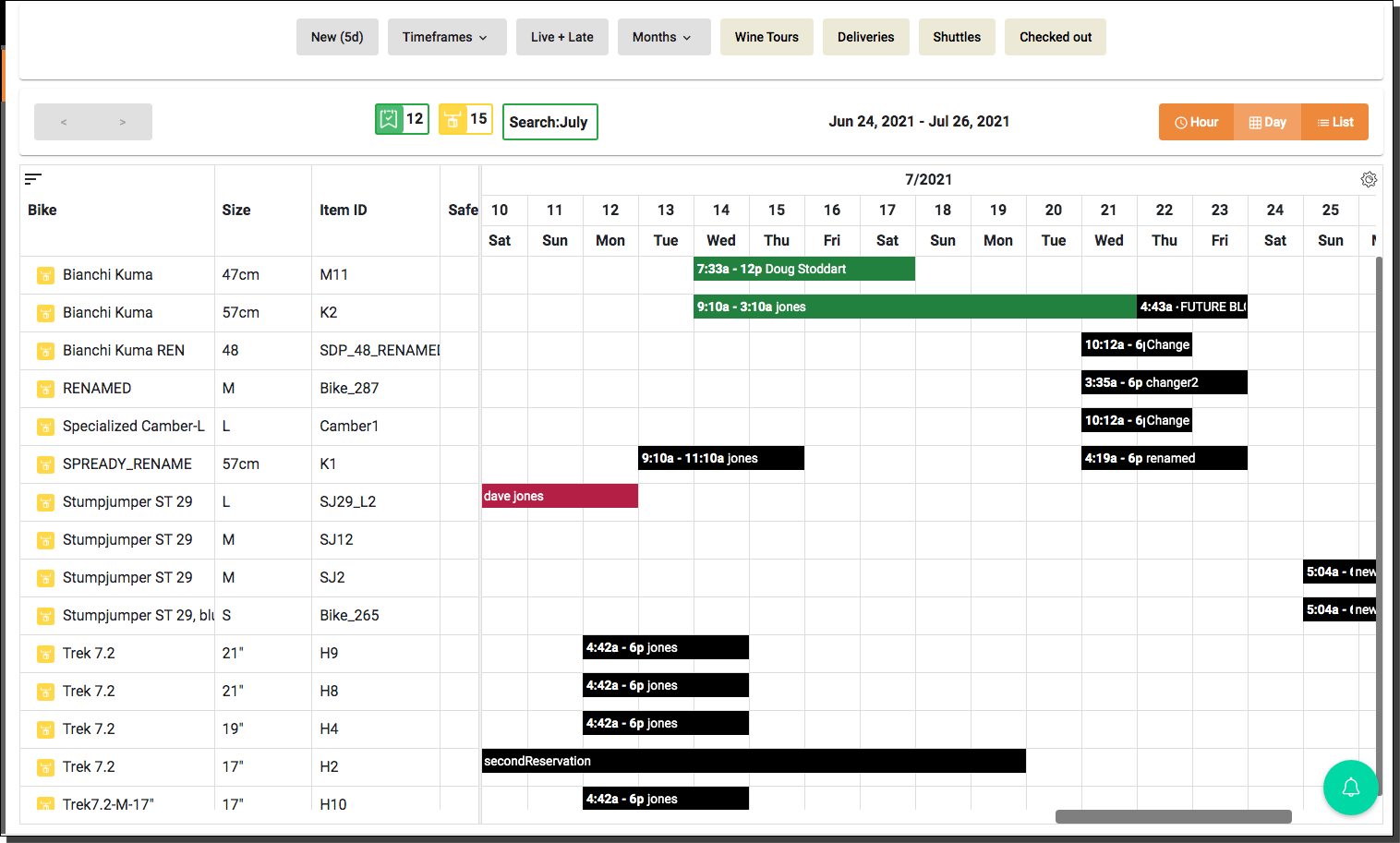Select the Live + Late filter
Screen dimensions: 1400x843
562,37
